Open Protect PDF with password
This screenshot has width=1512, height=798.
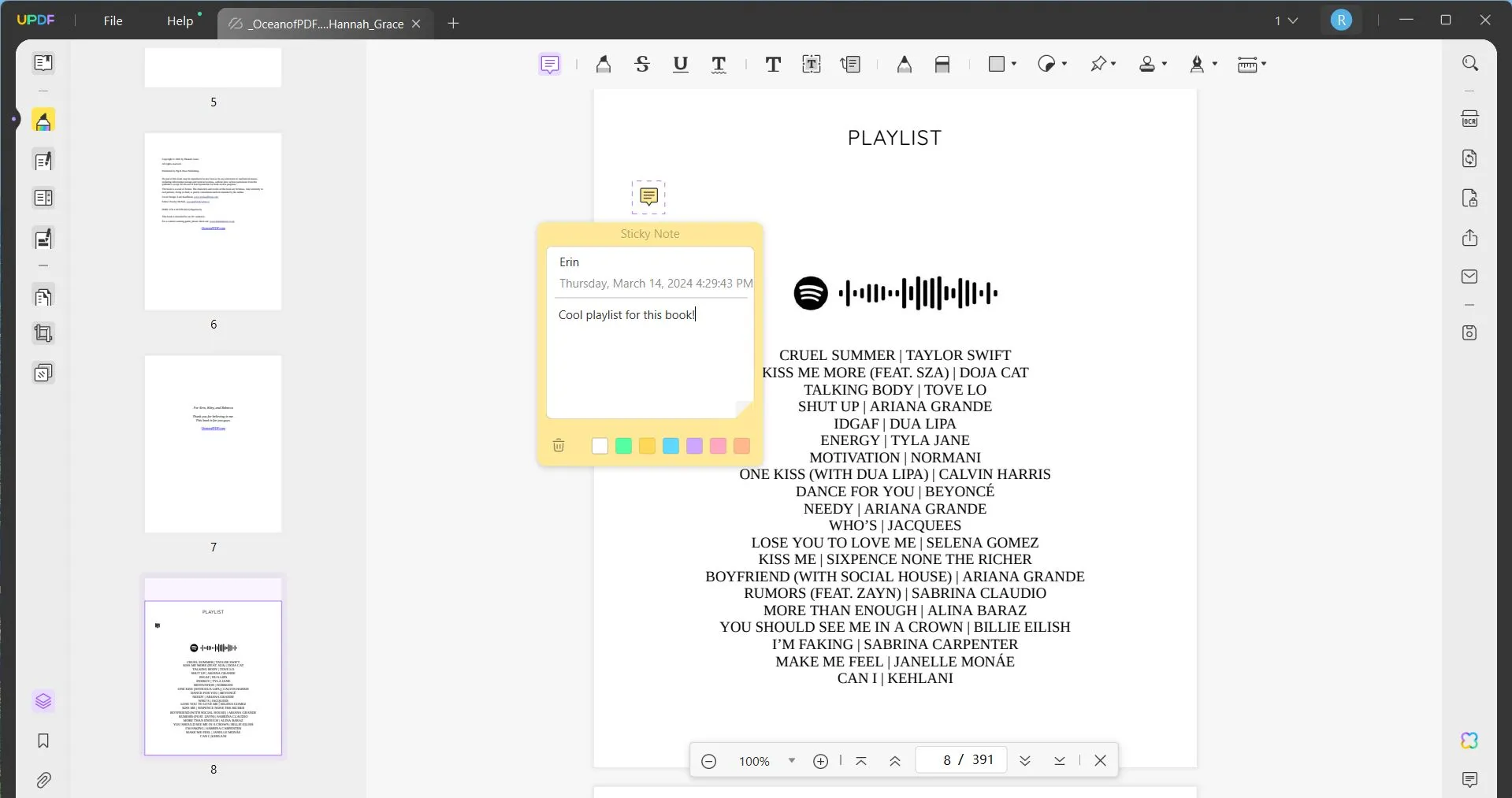pyautogui.click(x=1469, y=198)
